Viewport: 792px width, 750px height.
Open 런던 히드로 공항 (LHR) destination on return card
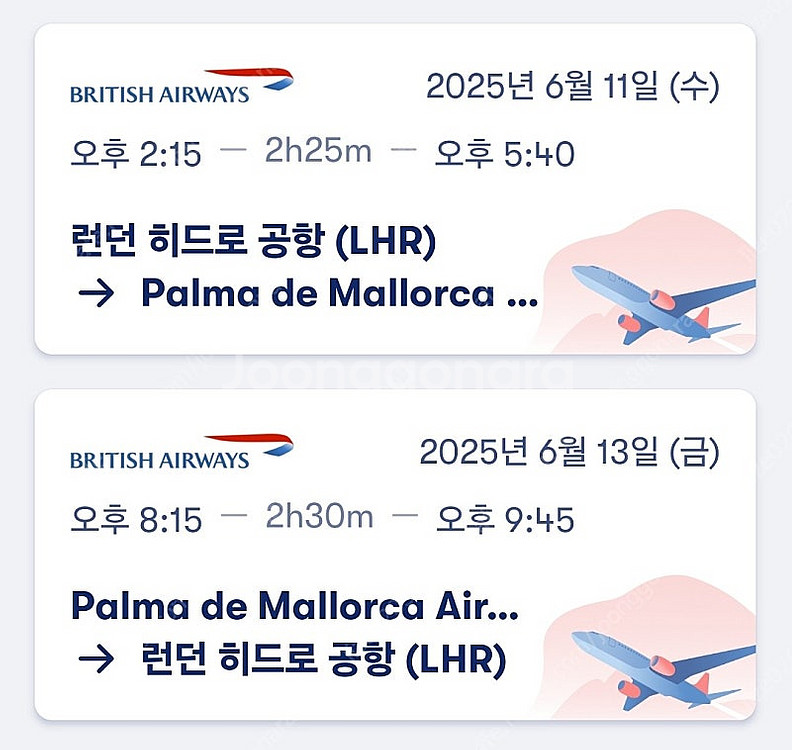click(x=323, y=659)
